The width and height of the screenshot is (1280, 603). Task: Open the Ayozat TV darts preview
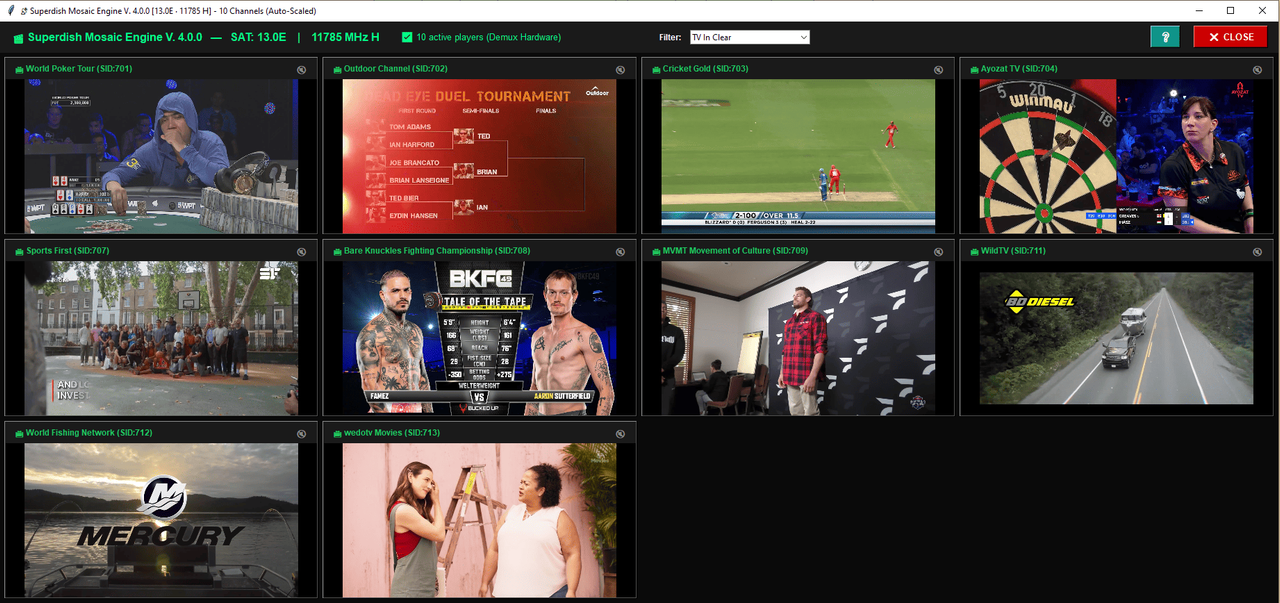tap(1116, 157)
